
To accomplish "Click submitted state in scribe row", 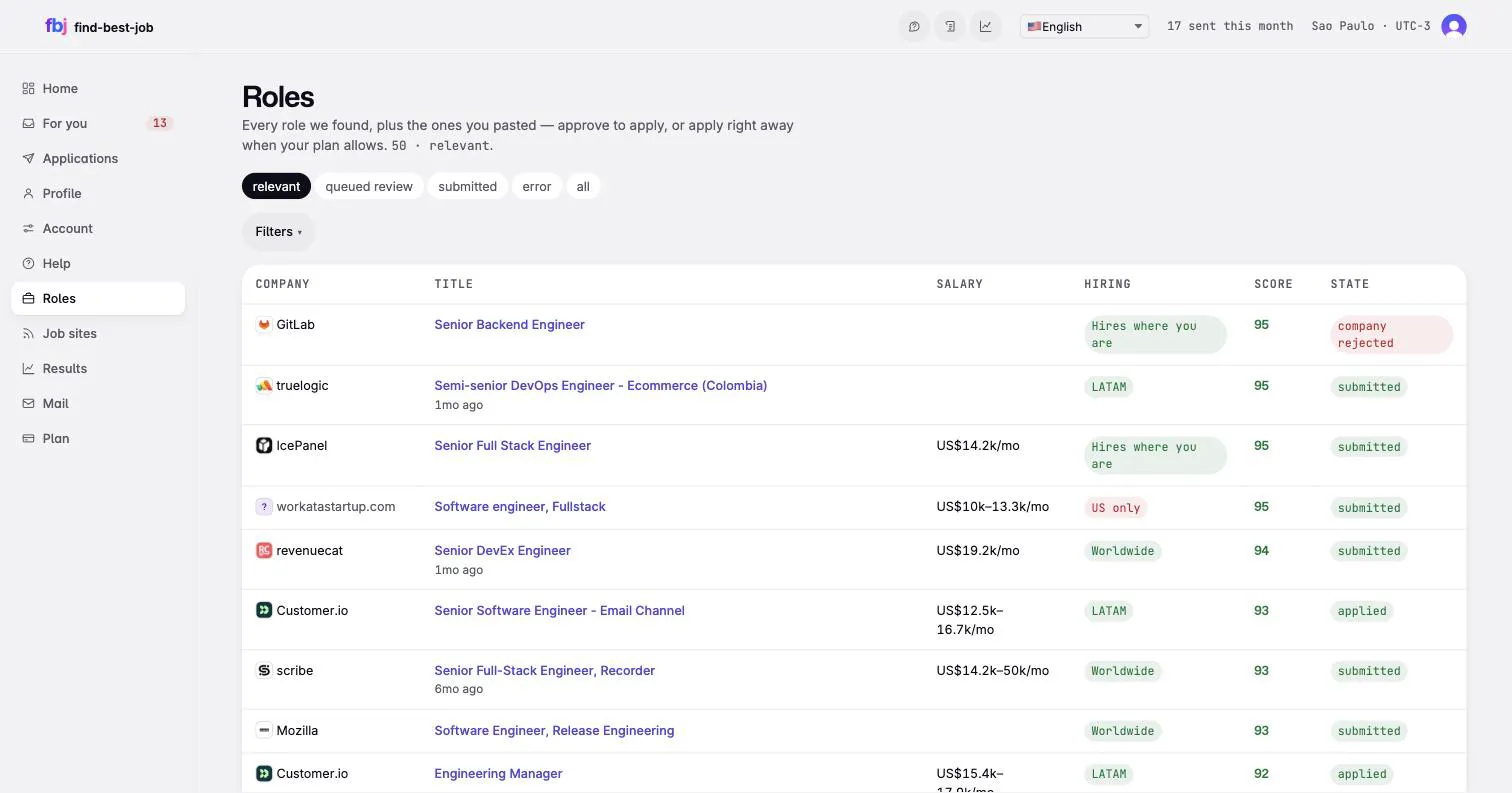I will [x=1369, y=672].
